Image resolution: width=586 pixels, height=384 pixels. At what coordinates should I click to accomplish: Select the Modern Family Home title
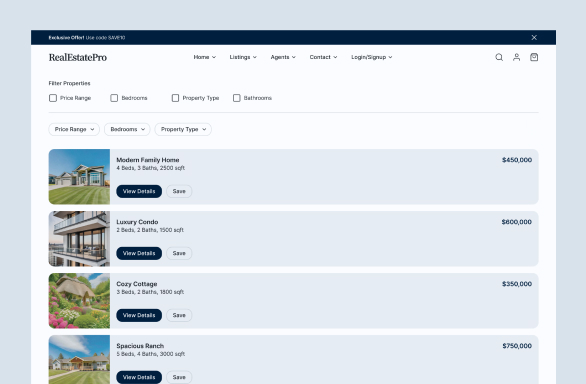point(148,160)
